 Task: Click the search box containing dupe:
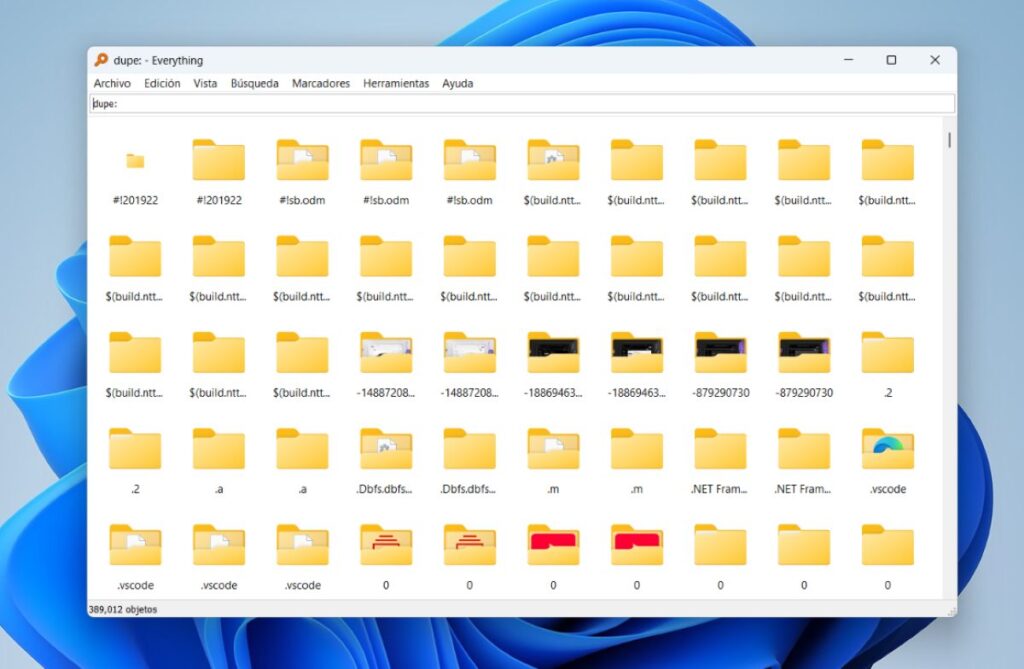tap(522, 104)
